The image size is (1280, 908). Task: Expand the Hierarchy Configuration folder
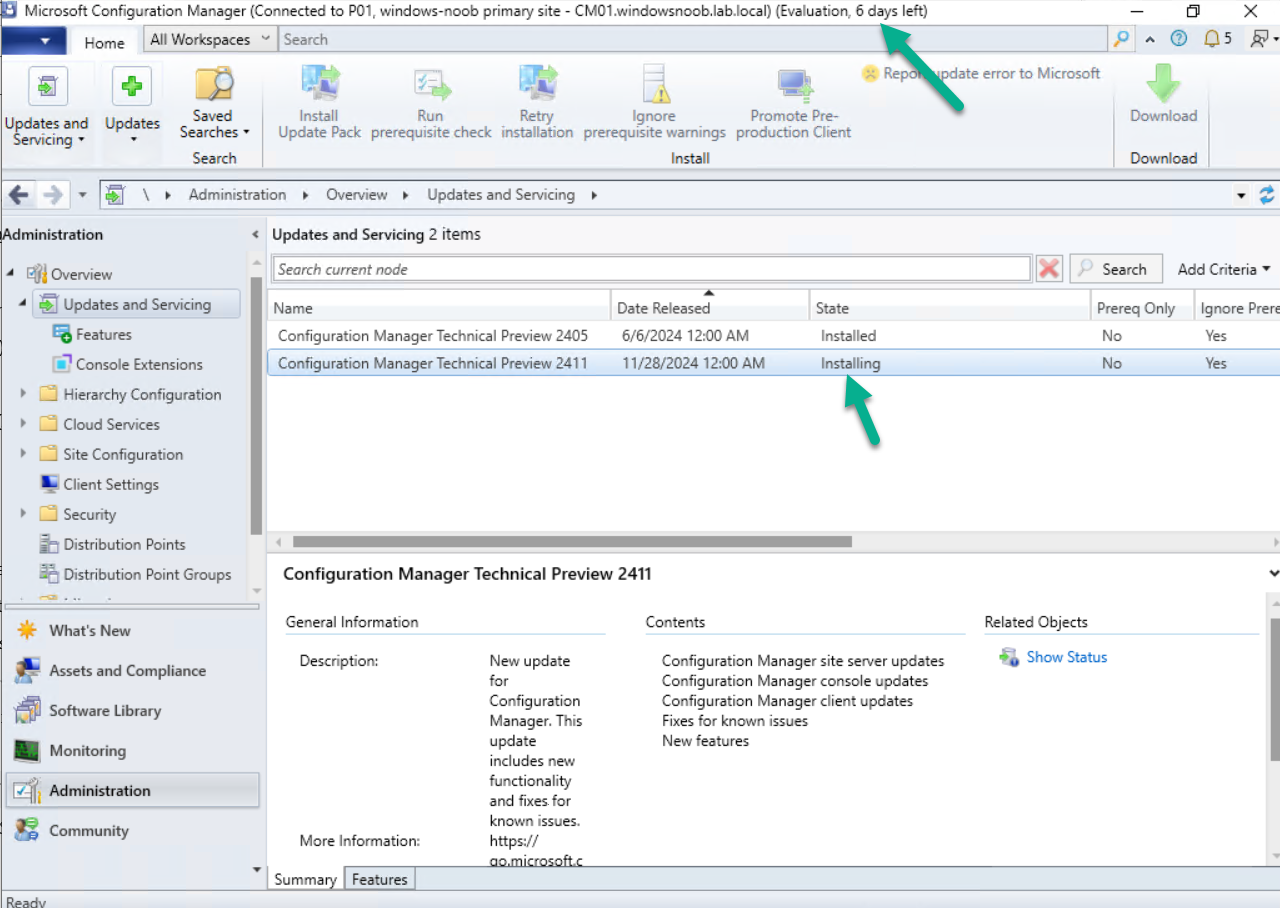[x=24, y=394]
